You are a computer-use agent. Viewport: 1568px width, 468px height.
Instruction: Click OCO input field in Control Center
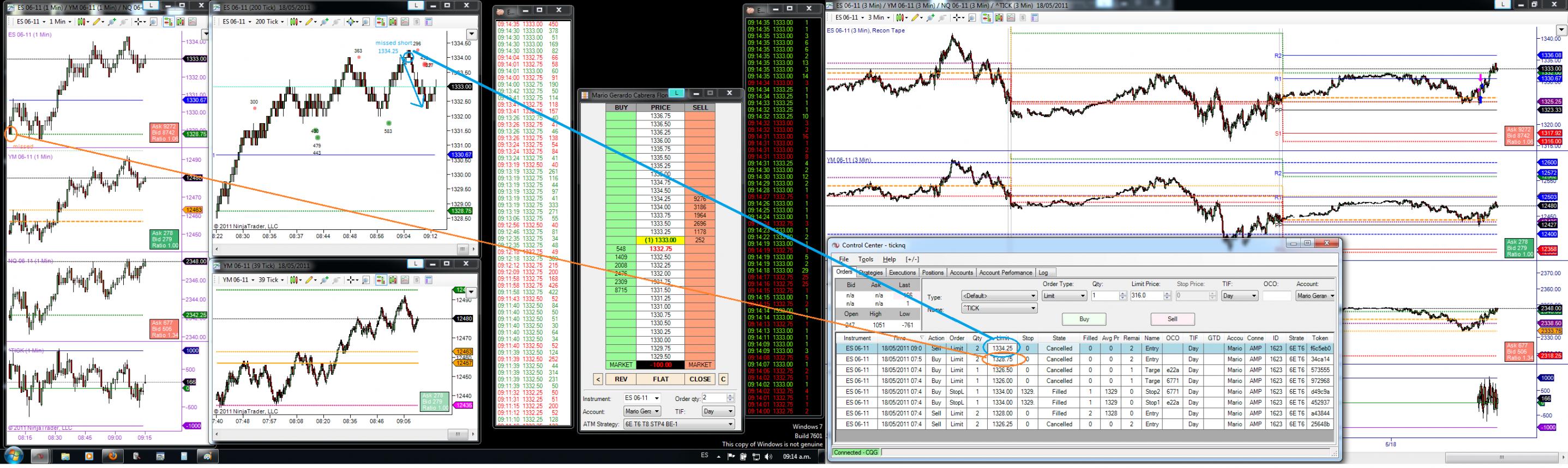tap(1277, 296)
